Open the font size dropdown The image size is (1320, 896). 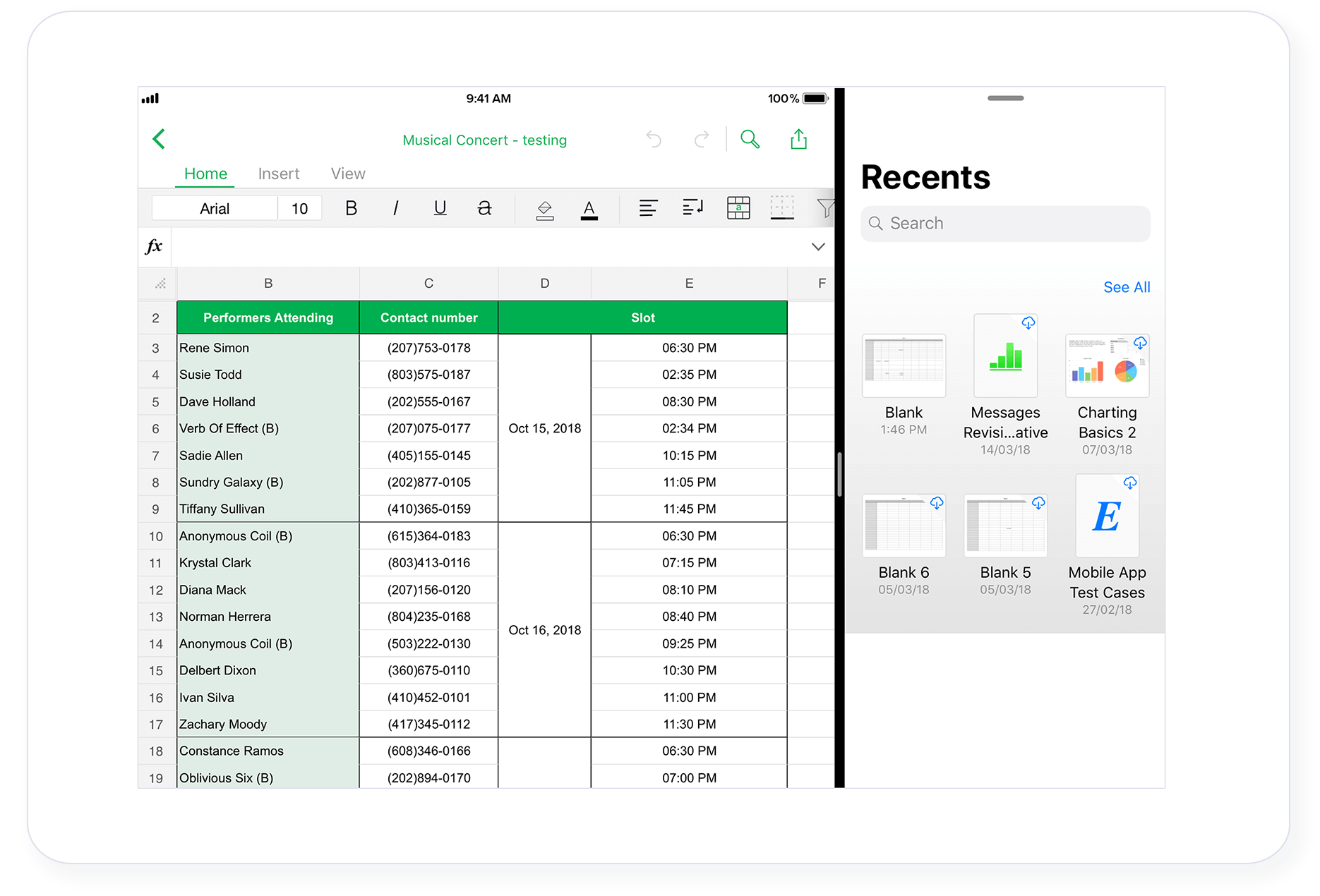click(299, 208)
